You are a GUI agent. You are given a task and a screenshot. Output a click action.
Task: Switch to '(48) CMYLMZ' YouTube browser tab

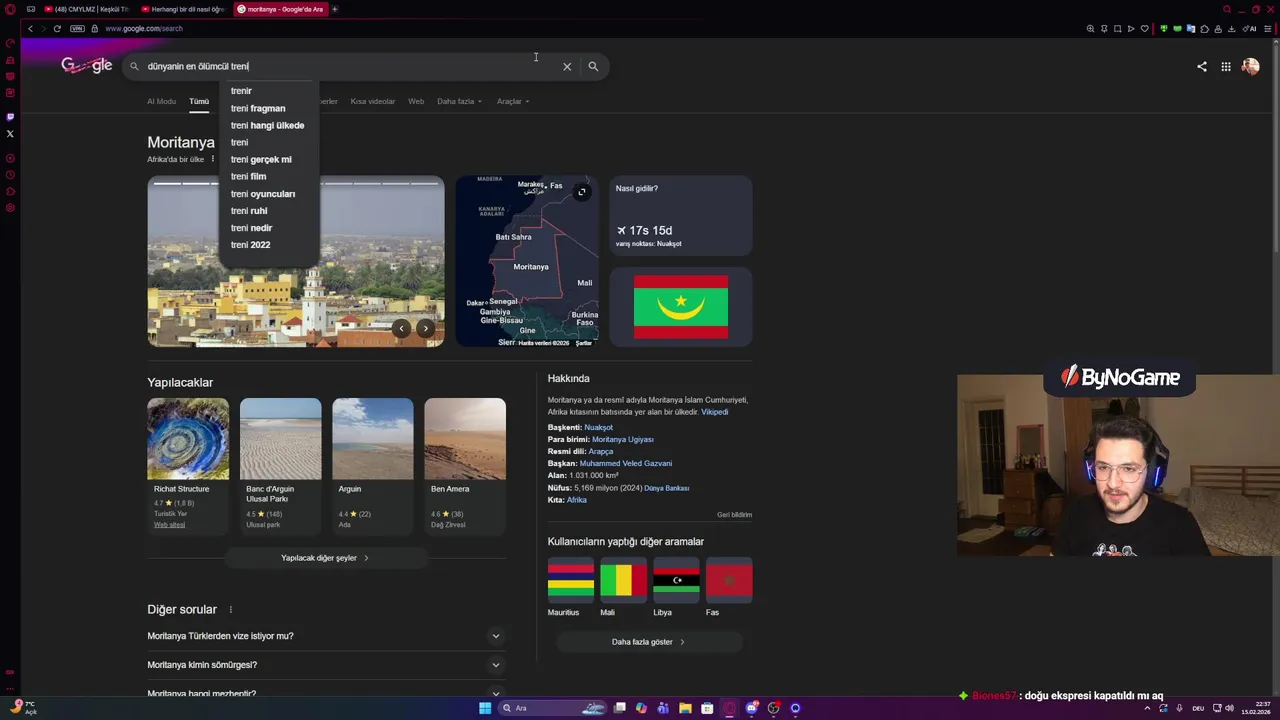click(87, 9)
